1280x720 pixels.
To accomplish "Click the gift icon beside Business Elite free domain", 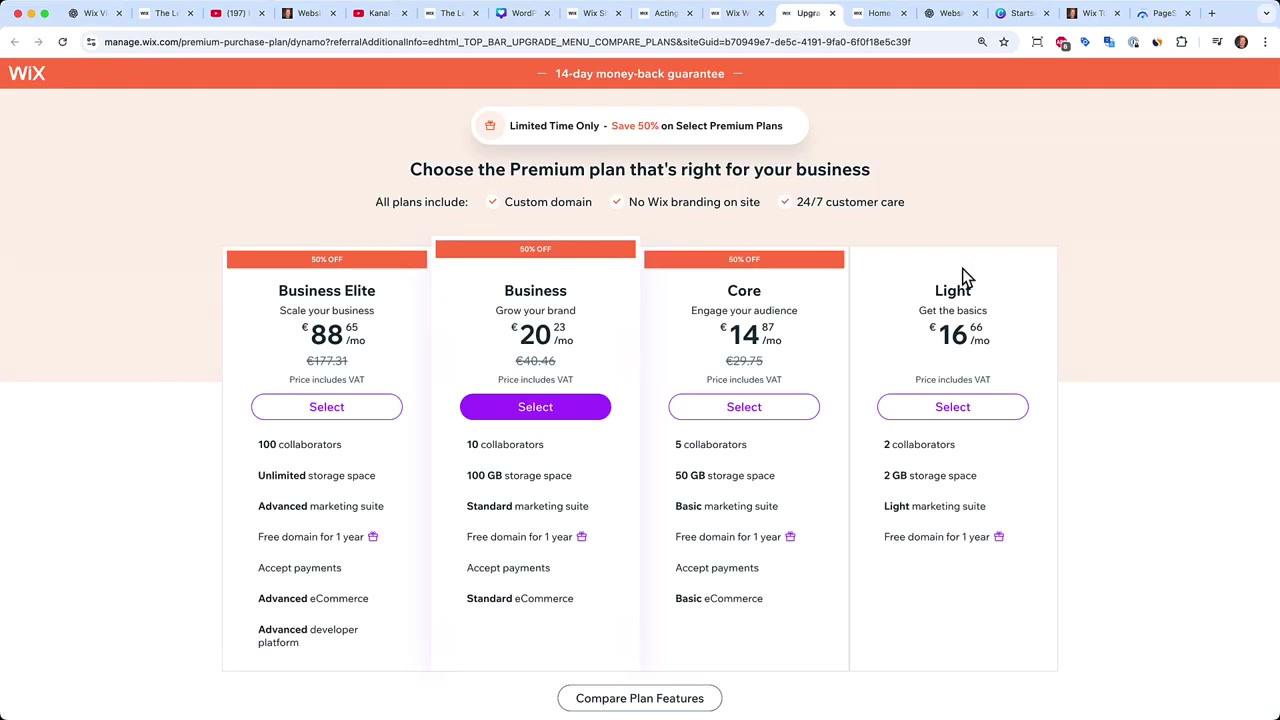I will coord(373,537).
